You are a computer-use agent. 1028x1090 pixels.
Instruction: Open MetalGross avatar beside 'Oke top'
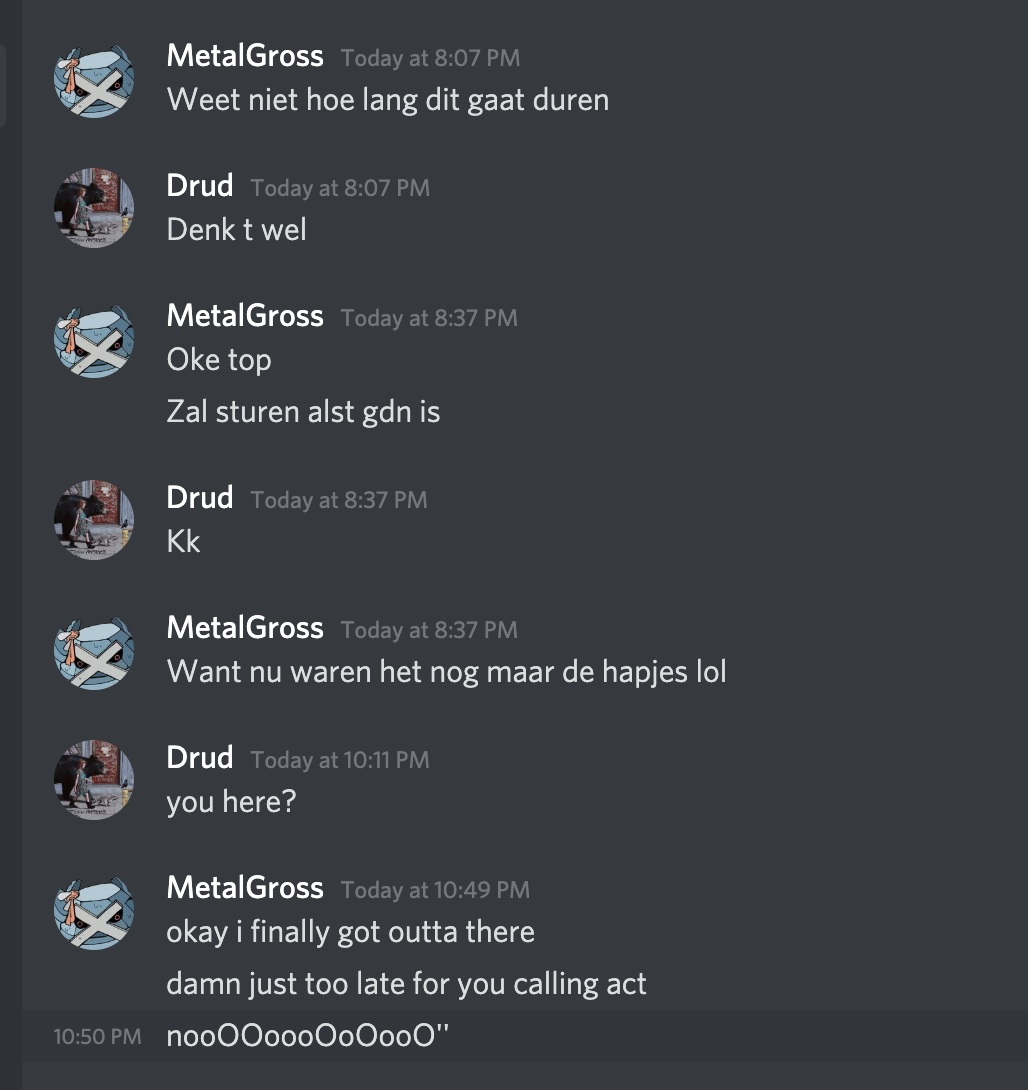click(x=94, y=339)
